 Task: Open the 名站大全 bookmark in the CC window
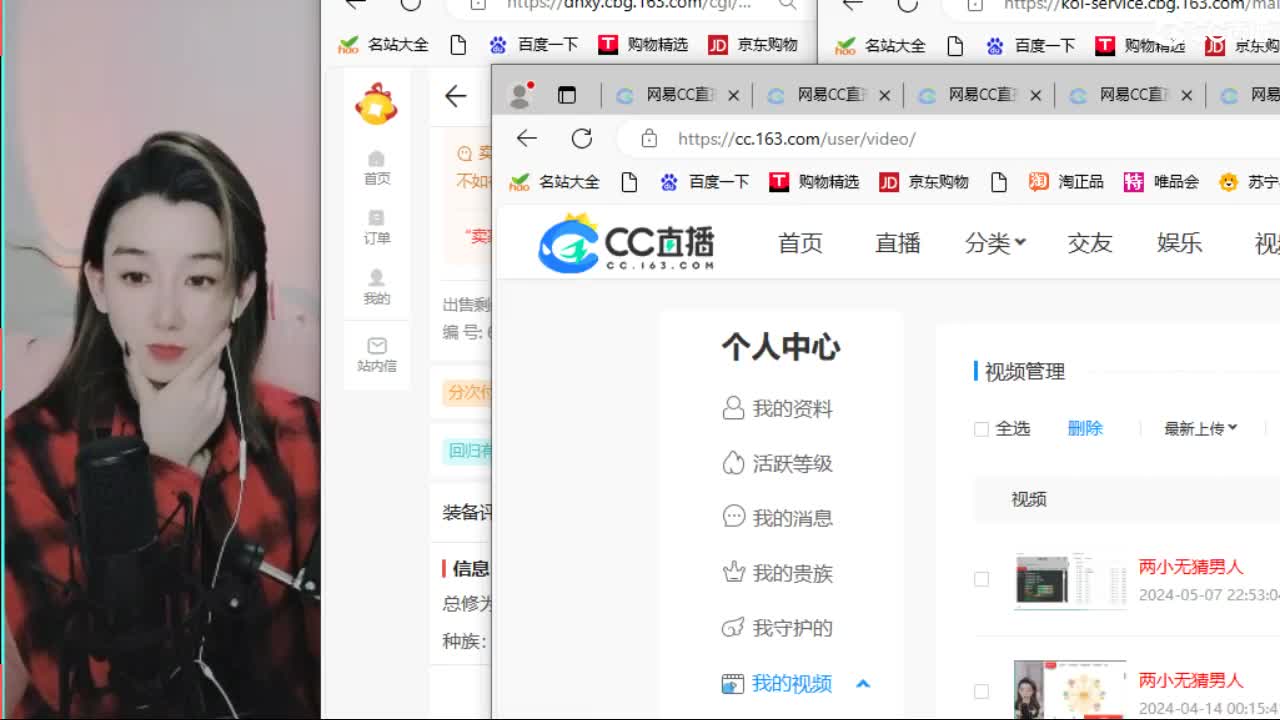click(x=555, y=181)
